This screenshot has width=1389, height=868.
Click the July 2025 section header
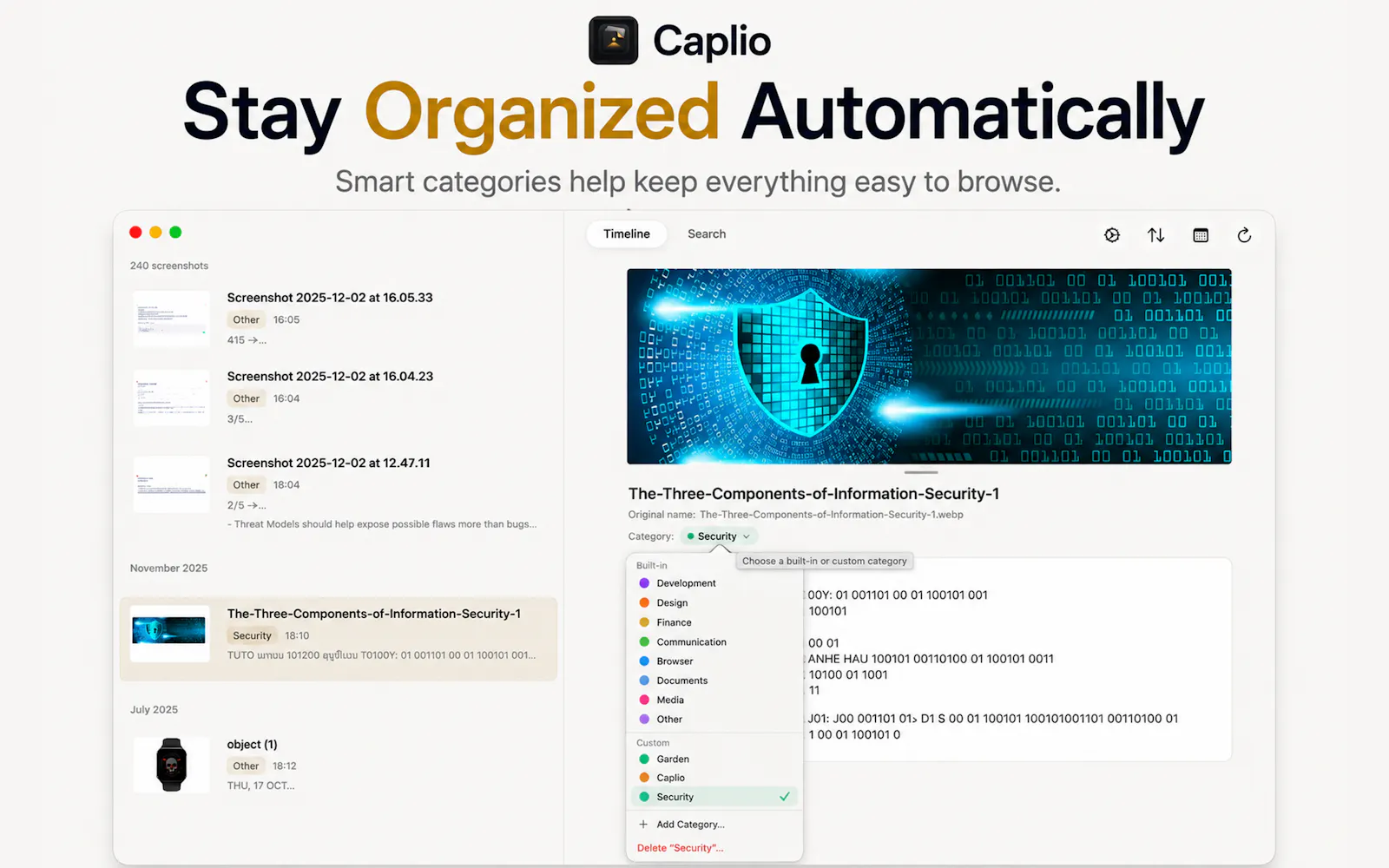click(154, 710)
